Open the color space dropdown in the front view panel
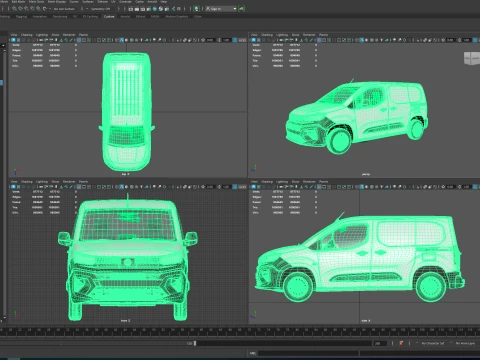Image resolution: width=480 pixels, height=360 pixels. click(x=242, y=187)
